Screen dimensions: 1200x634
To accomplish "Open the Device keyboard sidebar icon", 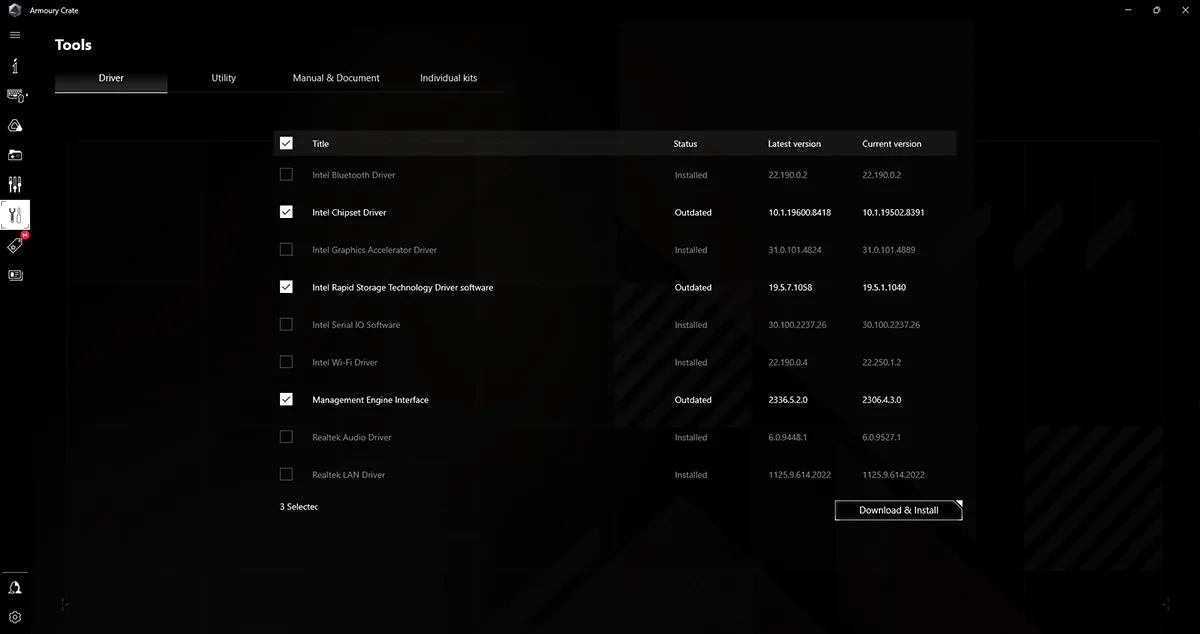I will (15, 95).
